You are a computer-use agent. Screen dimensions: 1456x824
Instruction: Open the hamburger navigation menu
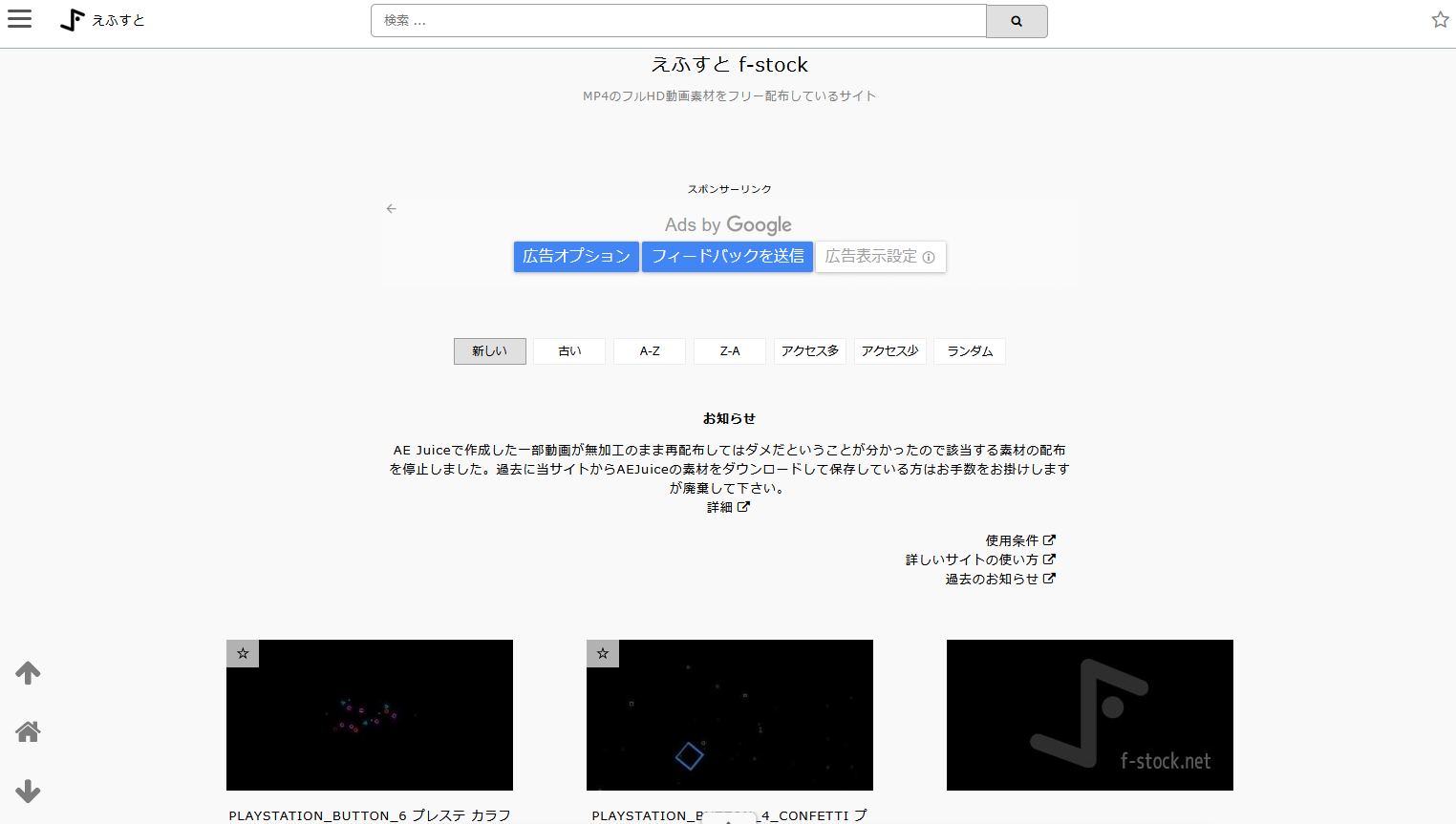coord(19,18)
